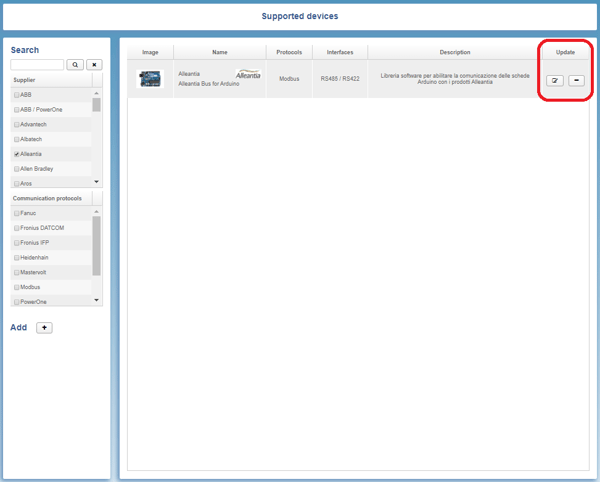Click the protocols list down scroll arrow
This screenshot has width=600, height=482.
point(96,300)
